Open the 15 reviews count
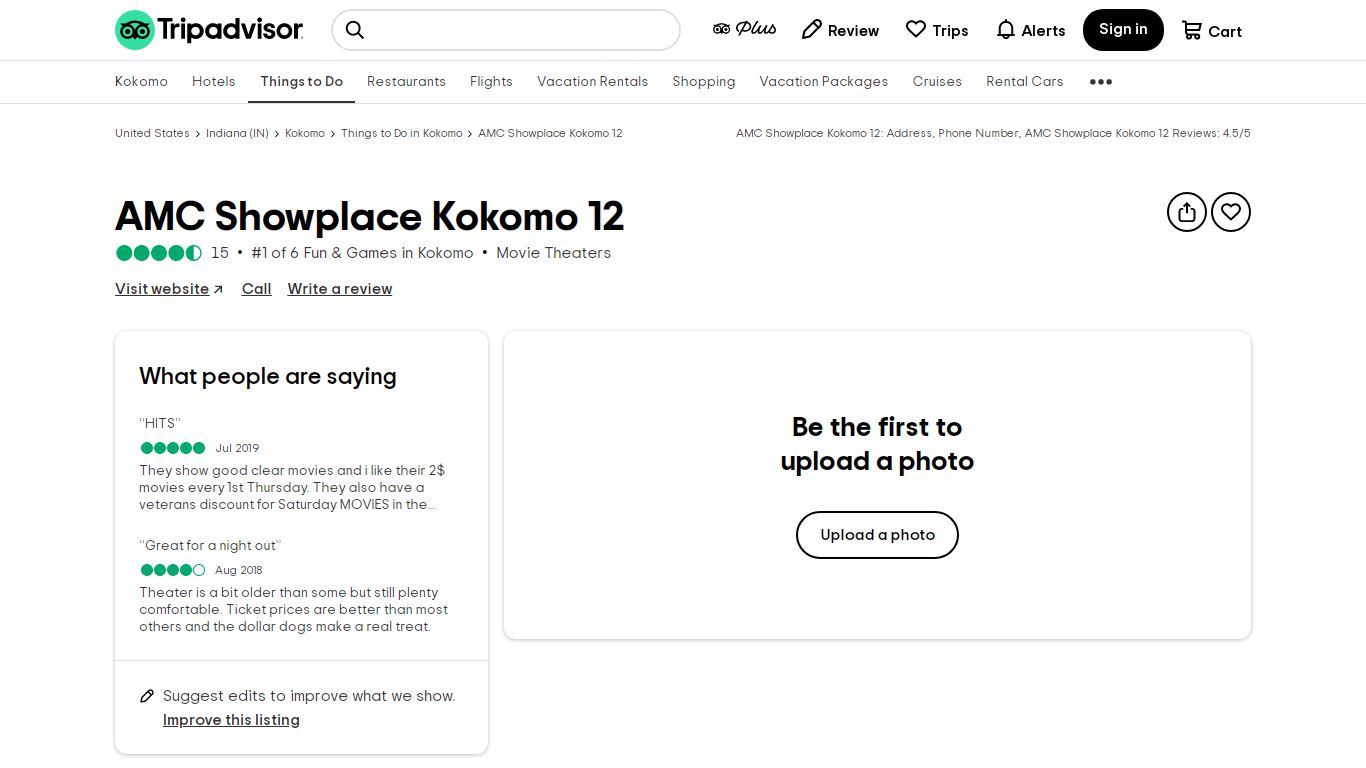The height and width of the screenshot is (768, 1366). [x=220, y=253]
